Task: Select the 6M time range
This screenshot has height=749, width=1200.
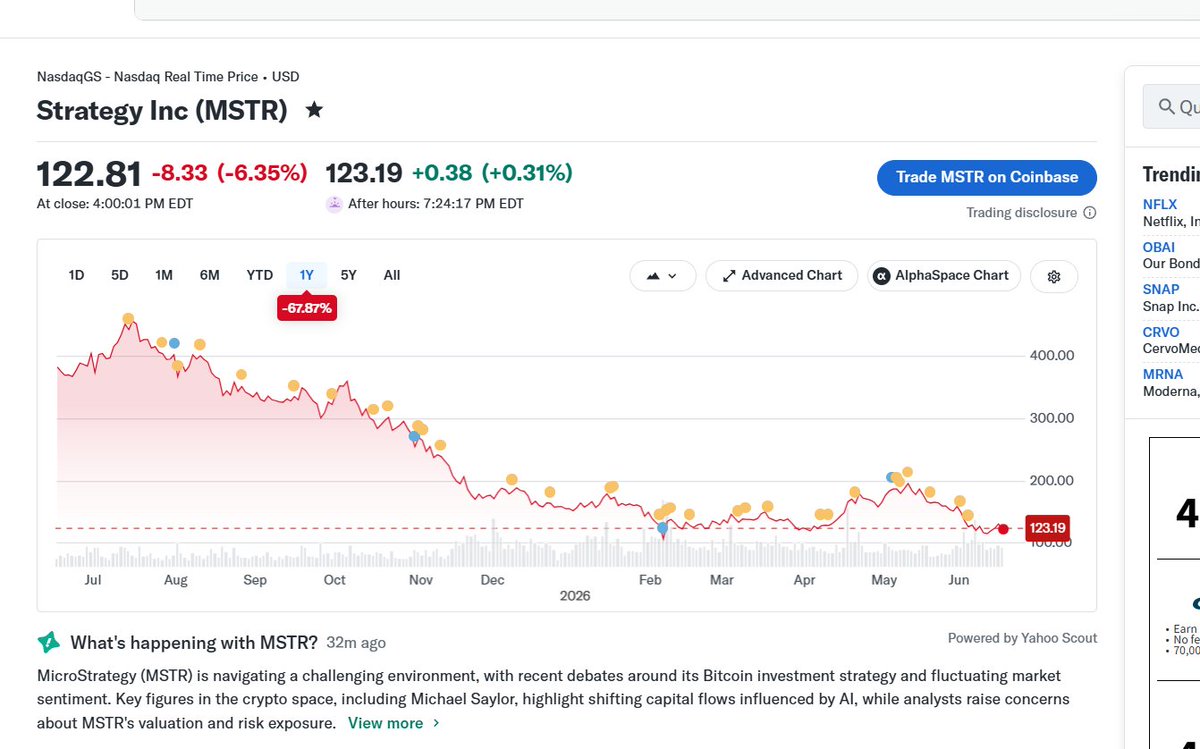Action: tap(209, 275)
